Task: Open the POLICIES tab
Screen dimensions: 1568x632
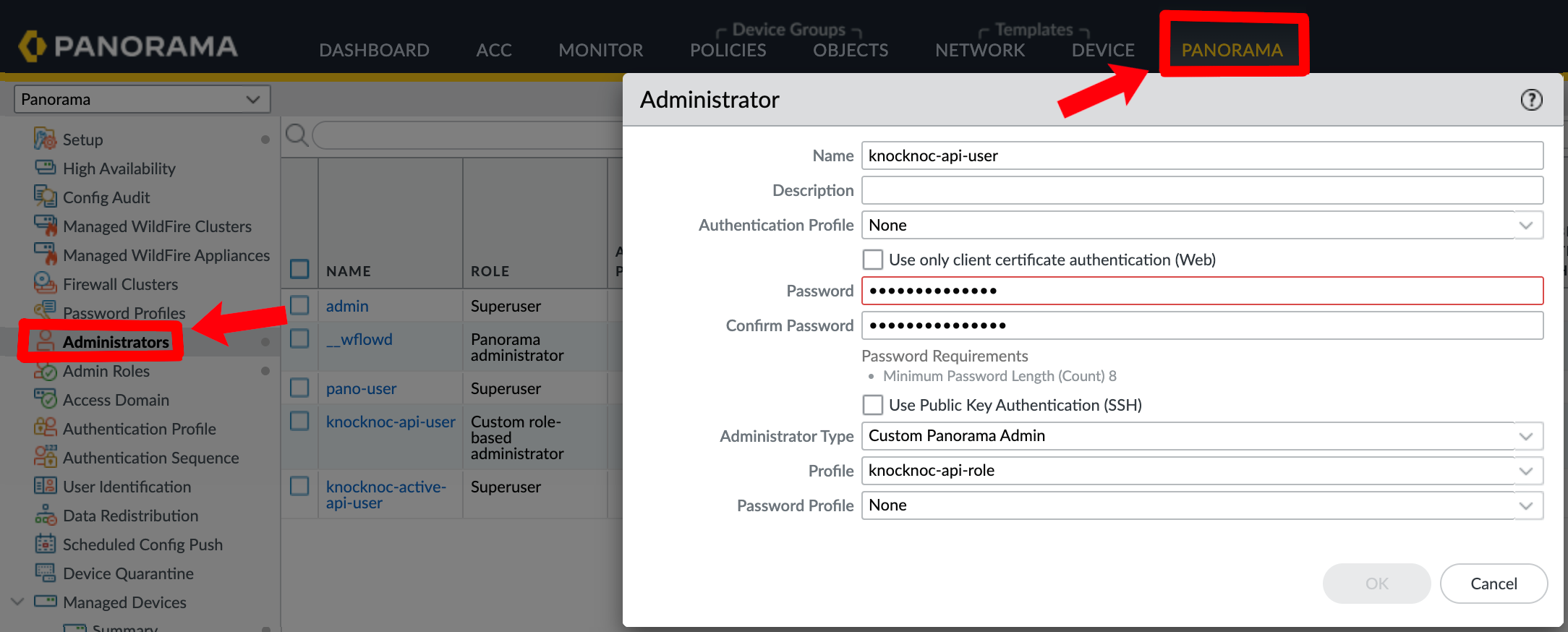Action: [x=728, y=50]
